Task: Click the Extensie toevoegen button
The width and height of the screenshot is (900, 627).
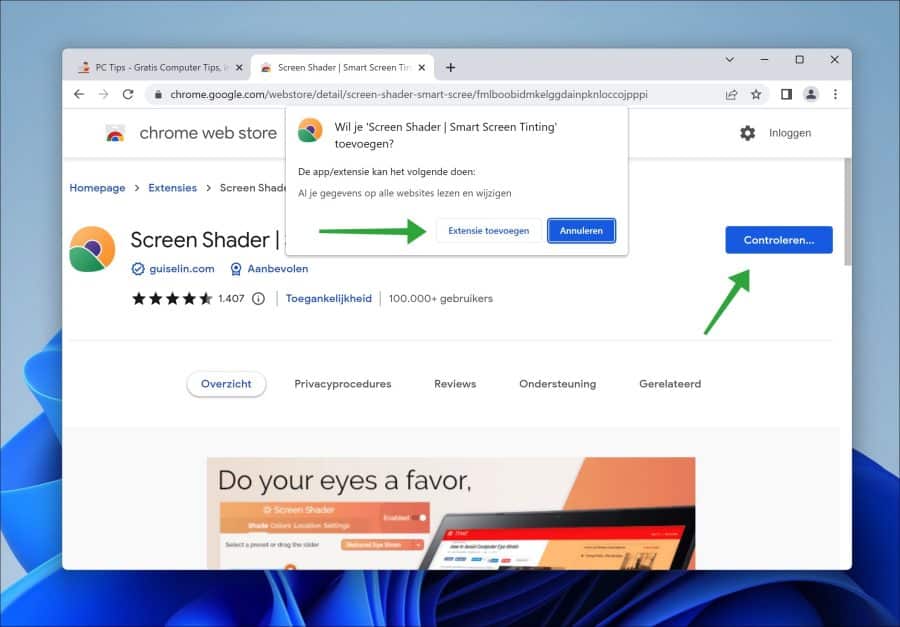Action: point(488,231)
